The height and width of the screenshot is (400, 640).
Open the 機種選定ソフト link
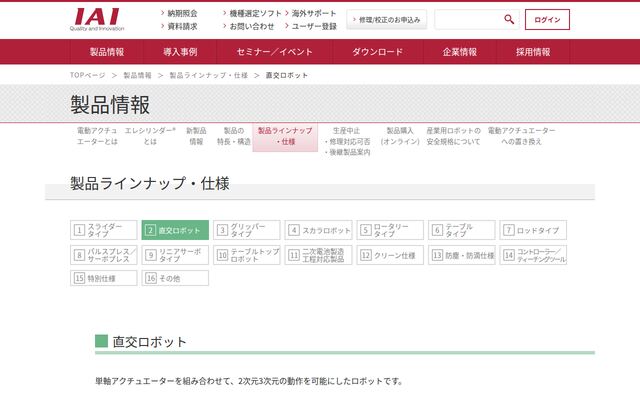pyautogui.click(x=255, y=13)
